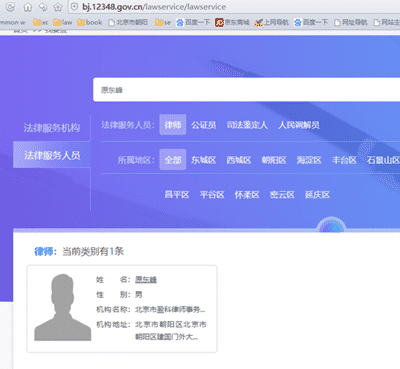400x369 pixels.
Task: Filter by district 平谷区
Action: (x=212, y=195)
